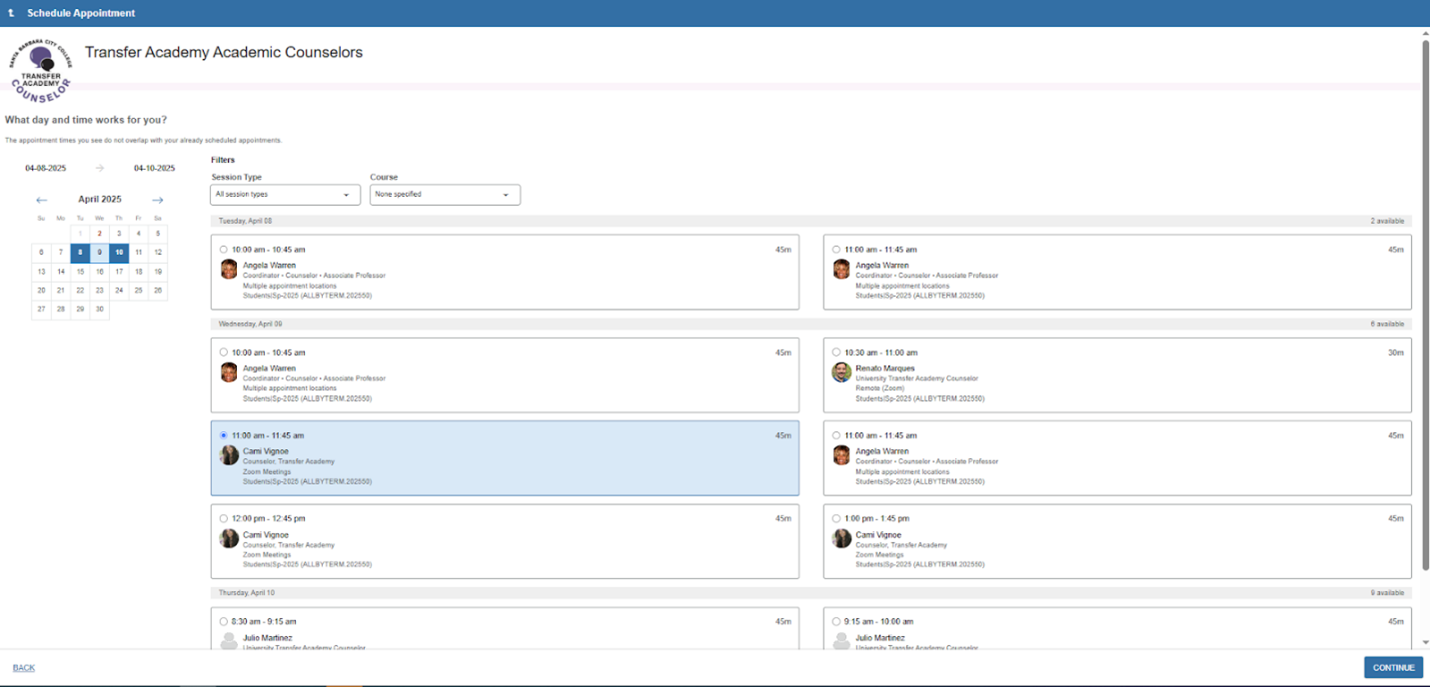Click the arrow between the date range fields

point(98,168)
